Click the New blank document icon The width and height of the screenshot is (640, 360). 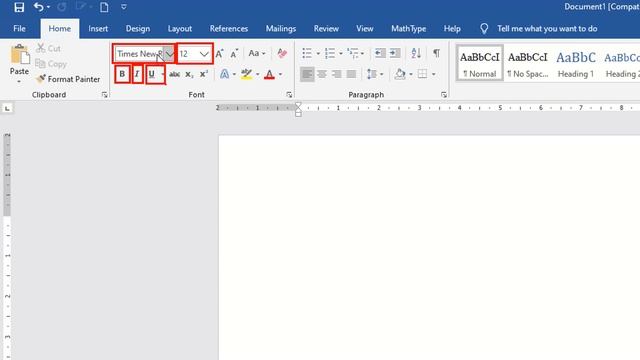click(104, 7)
